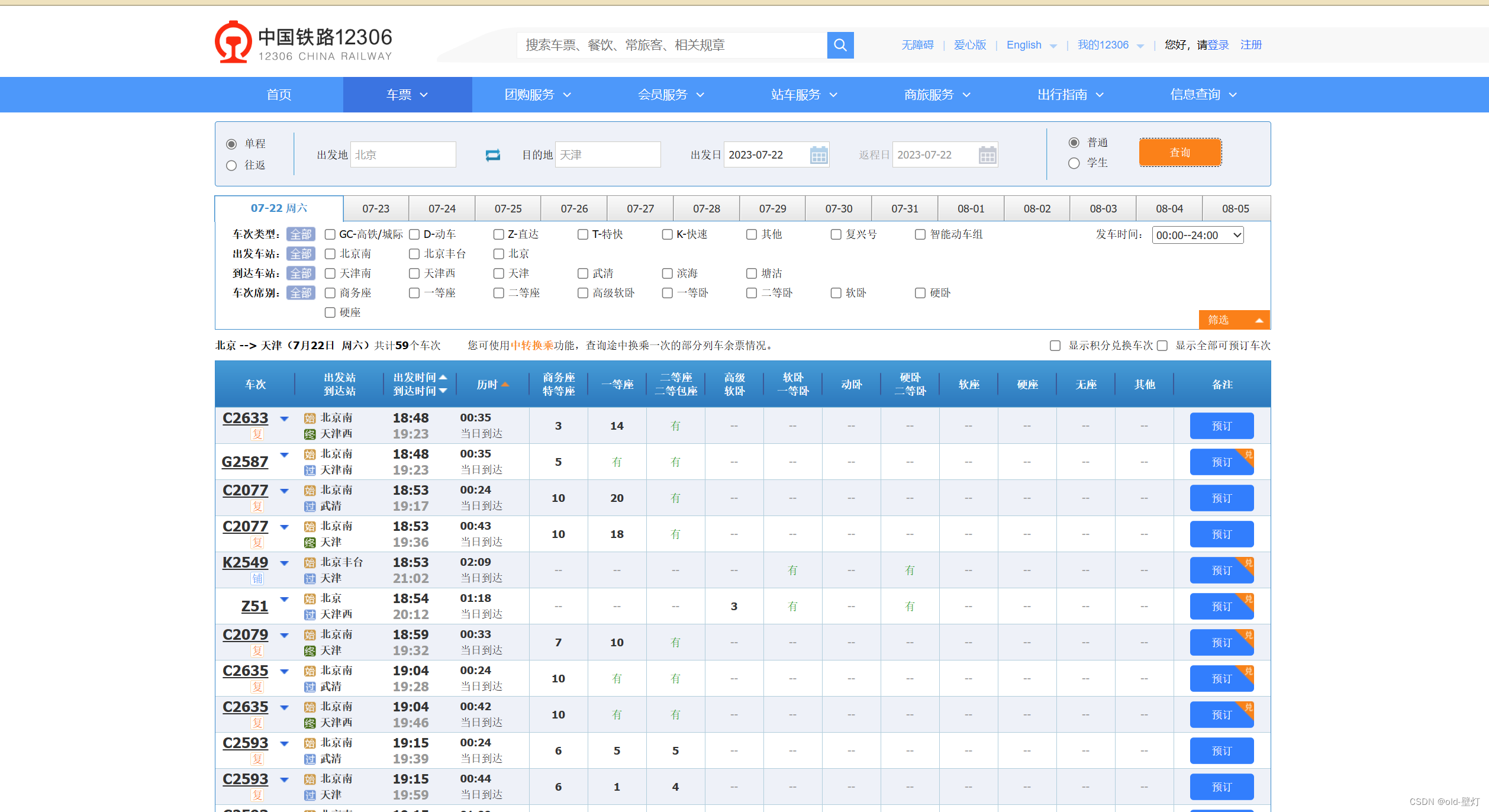This screenshot has height=812, width=1489.
Task: Switch to the 07-25 date tab
Action: click(x=508, y=209)
